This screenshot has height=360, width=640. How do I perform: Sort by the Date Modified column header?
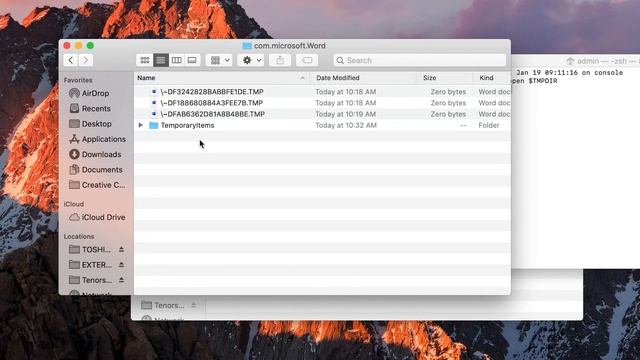(x=338, y=78)
